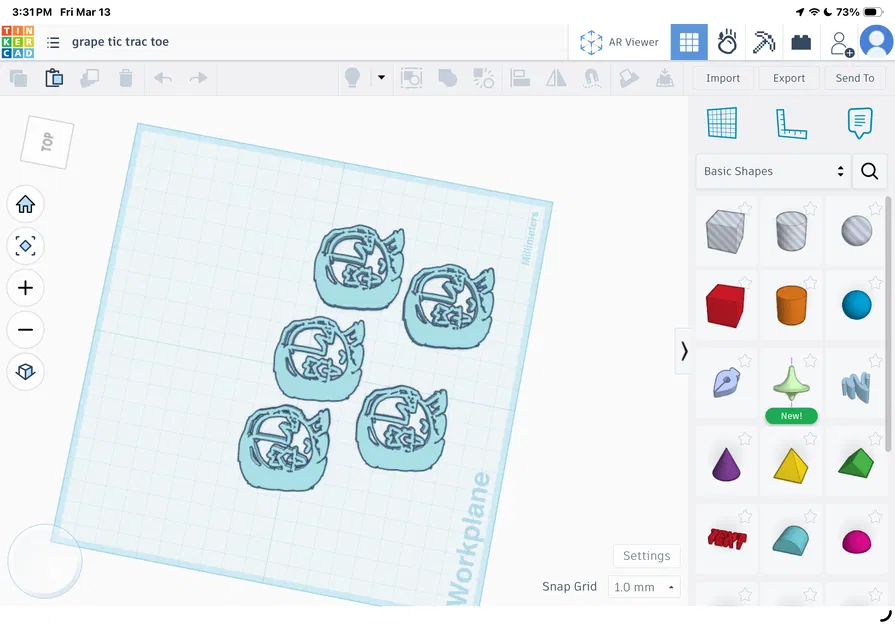Toggle the Cruise magnet icon

[591, 78]
